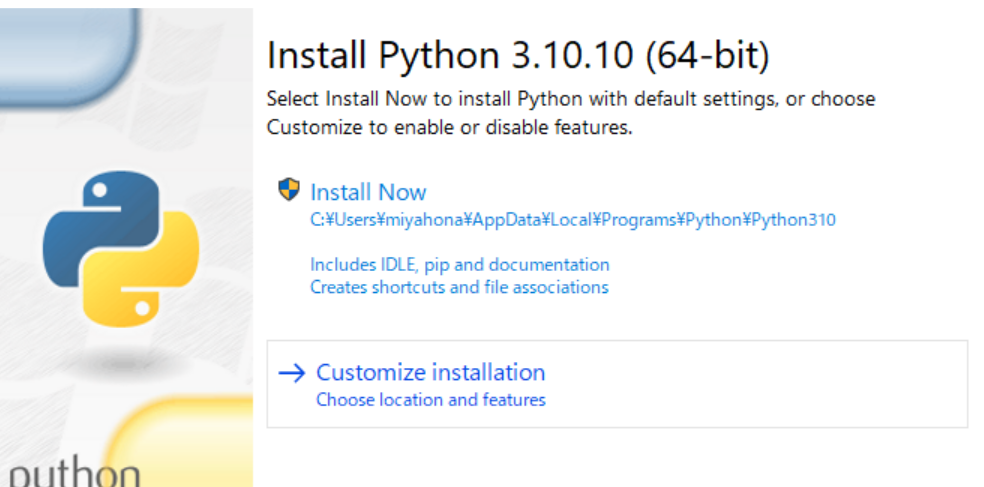Click the arrow icon beside Customize installation

coord(292,373)
